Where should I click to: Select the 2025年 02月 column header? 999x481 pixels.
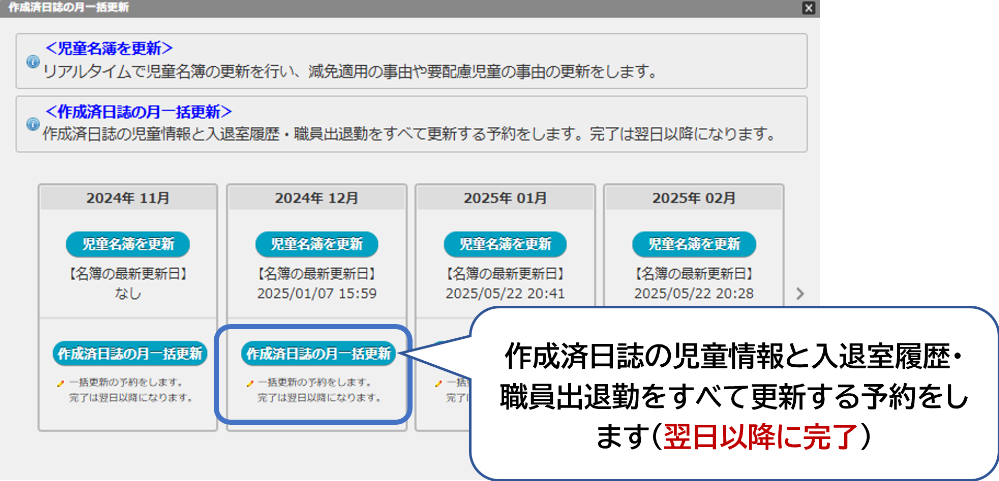tap(694, 198)
